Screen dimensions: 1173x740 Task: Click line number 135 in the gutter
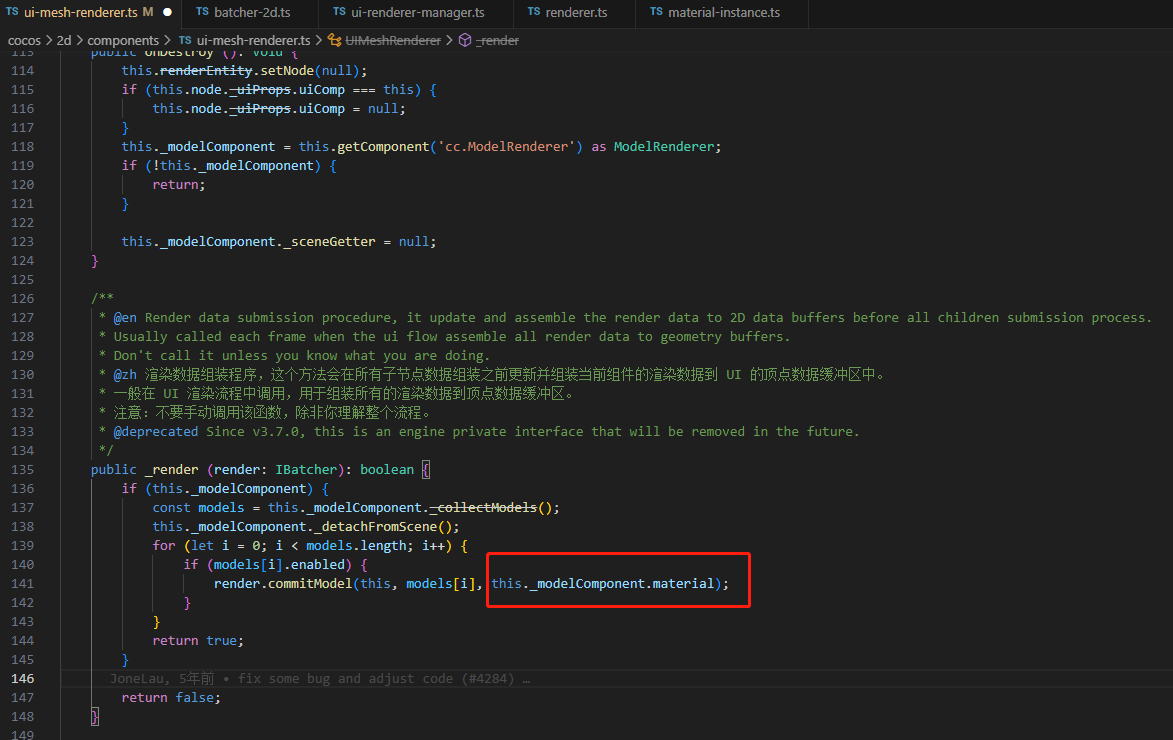[x=22, y=470]
